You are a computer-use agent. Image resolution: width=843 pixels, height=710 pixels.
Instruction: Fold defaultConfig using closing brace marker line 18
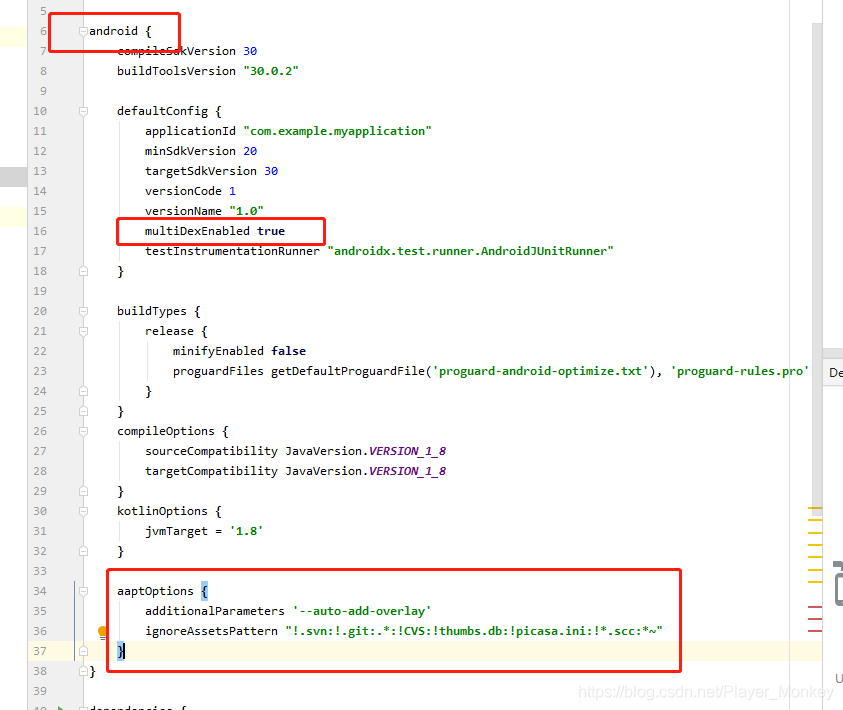(x=83, y=271)
